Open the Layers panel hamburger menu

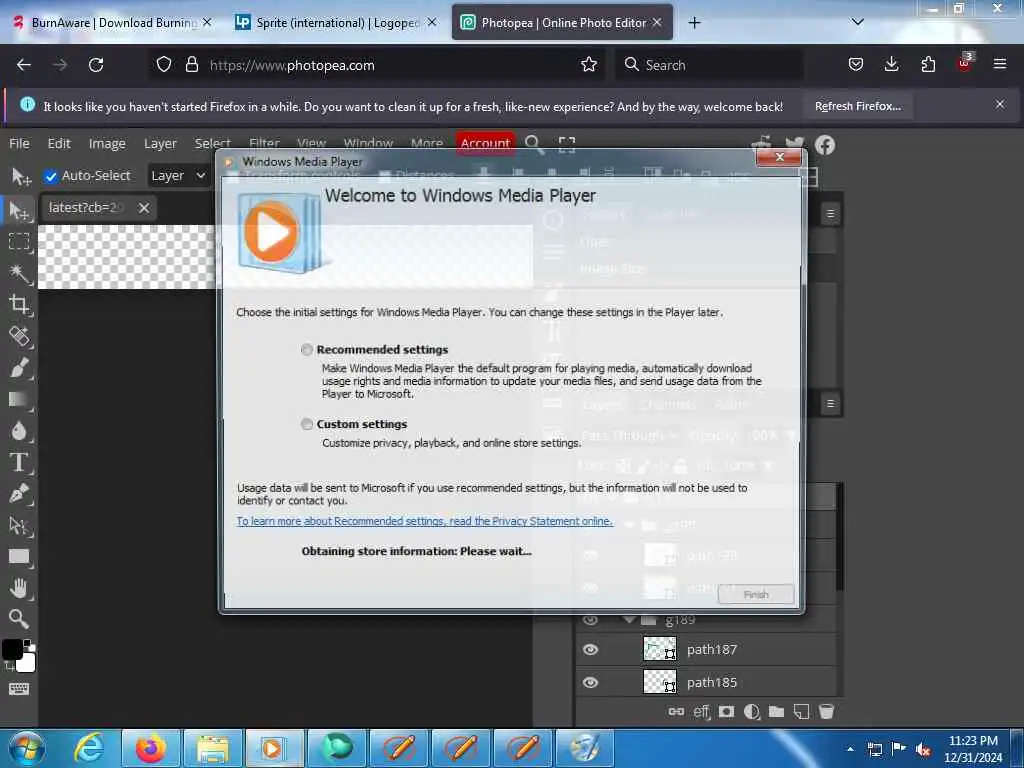tap(830, 404)
